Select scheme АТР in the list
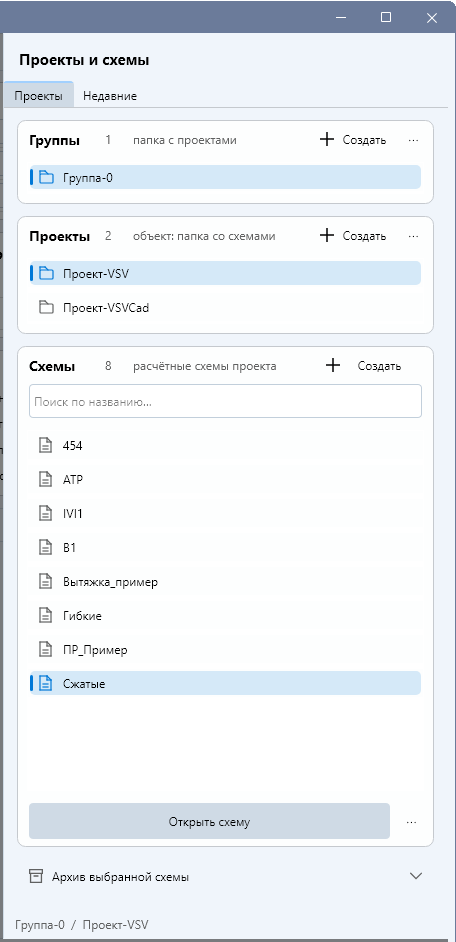This screenshot has height=942, width=456. (x=225, y=479)
